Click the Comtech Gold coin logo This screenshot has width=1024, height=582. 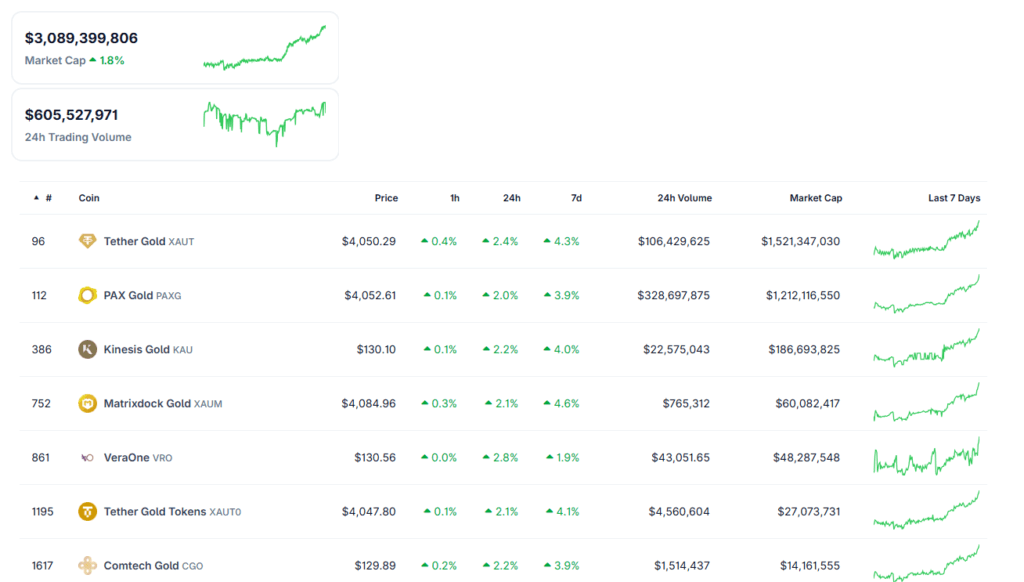click(88, 565)
